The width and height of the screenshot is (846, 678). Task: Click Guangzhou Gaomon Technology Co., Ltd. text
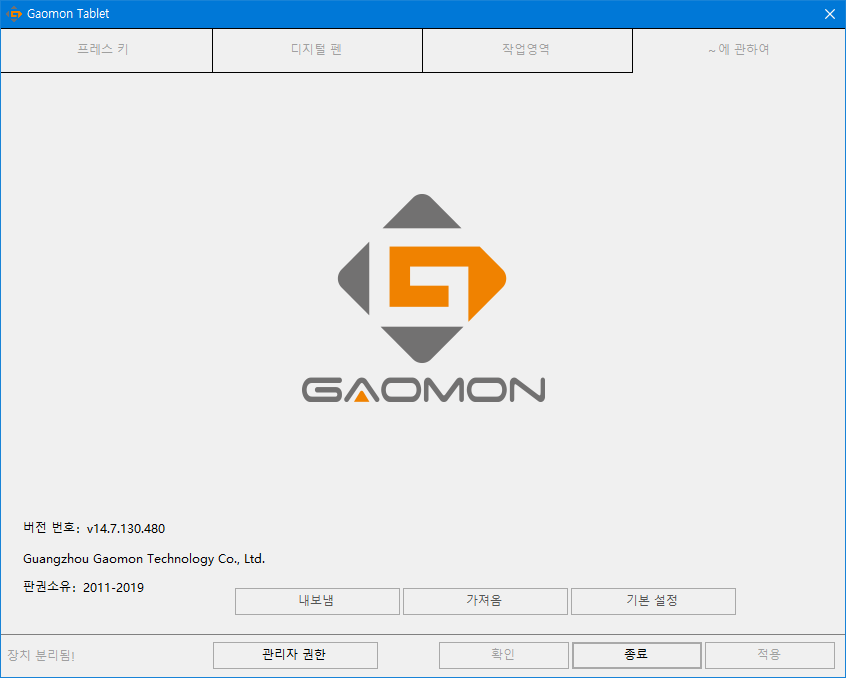(x=144, y=559)
